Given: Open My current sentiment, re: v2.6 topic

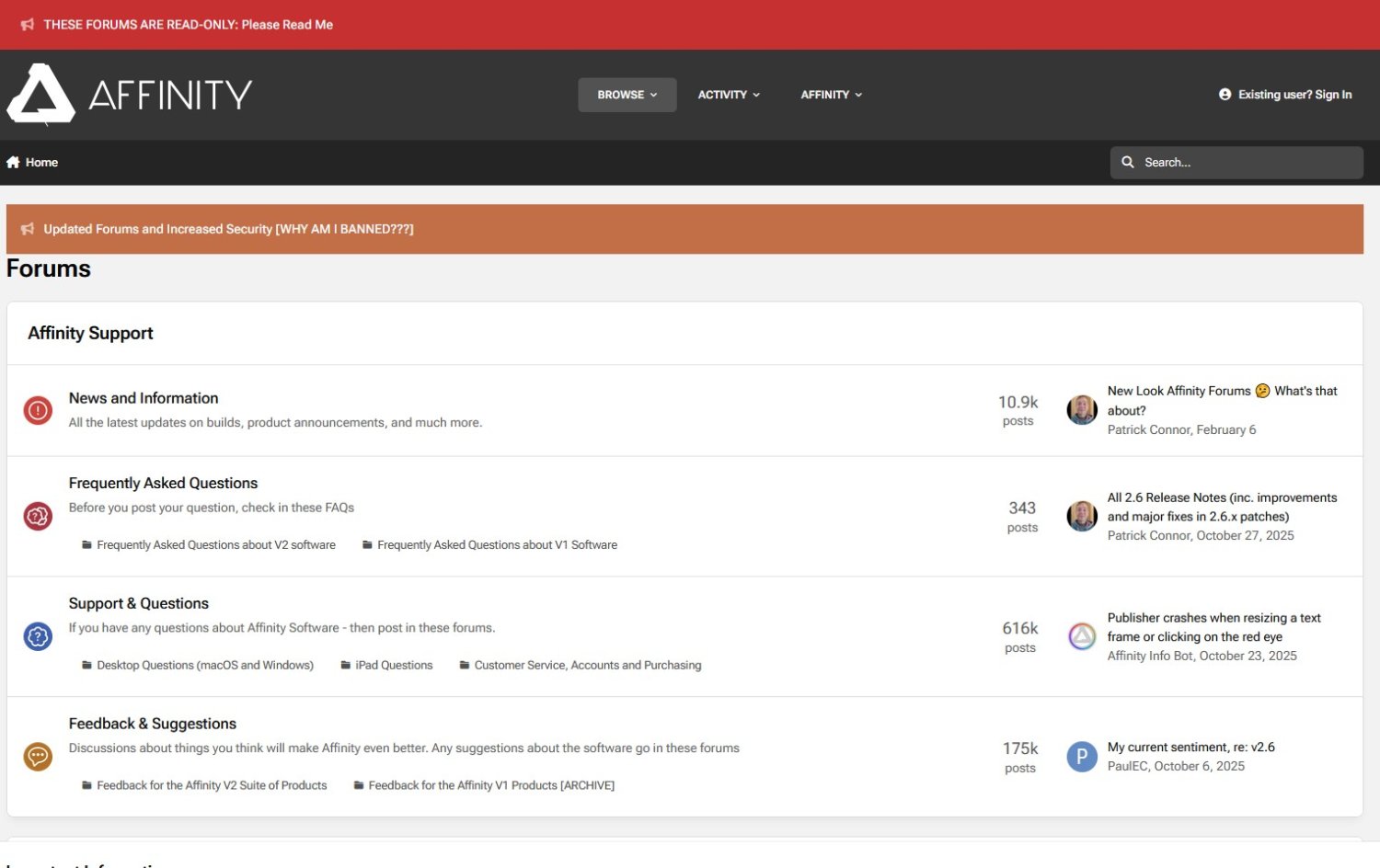Looking at the screenshot, I should 1191,748.
